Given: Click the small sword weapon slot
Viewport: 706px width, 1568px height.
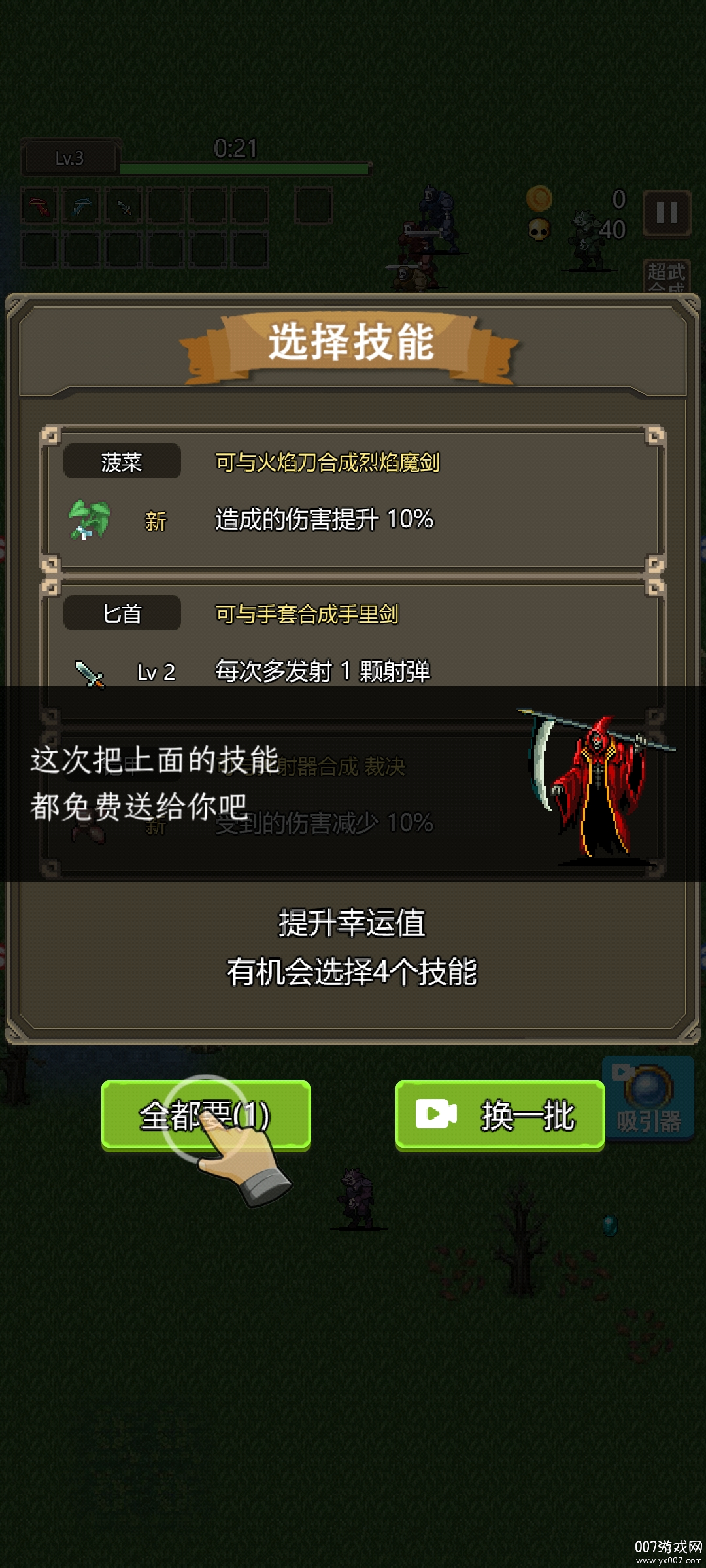Looking at the screenshot, I should click(x=124, y=206).
